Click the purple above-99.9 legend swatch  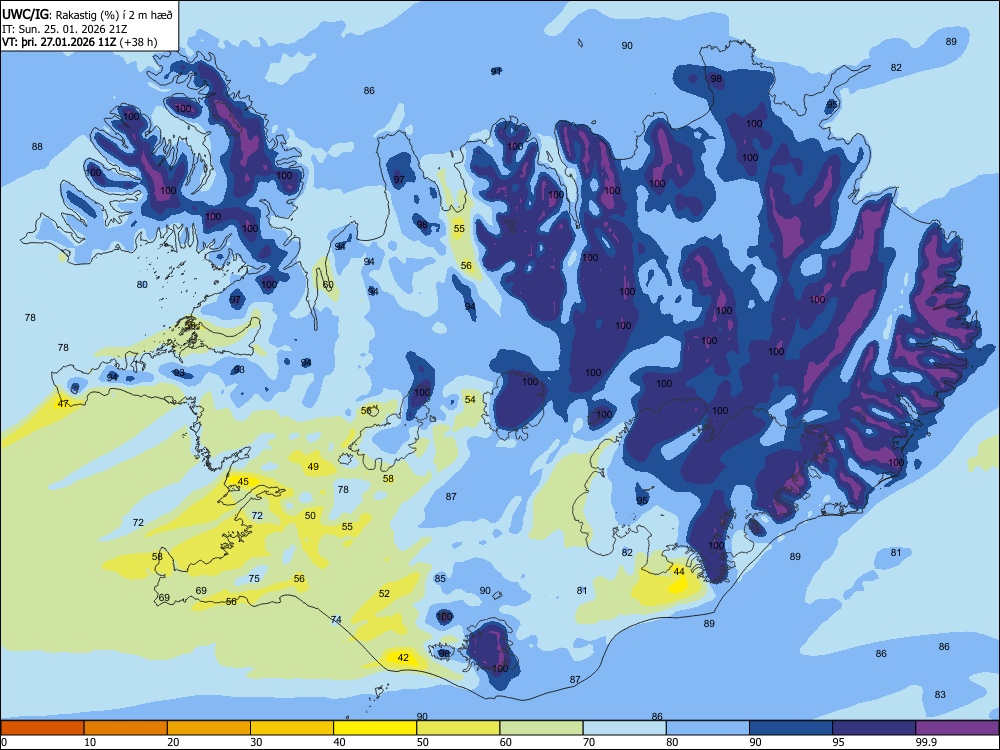click(957, 728)
